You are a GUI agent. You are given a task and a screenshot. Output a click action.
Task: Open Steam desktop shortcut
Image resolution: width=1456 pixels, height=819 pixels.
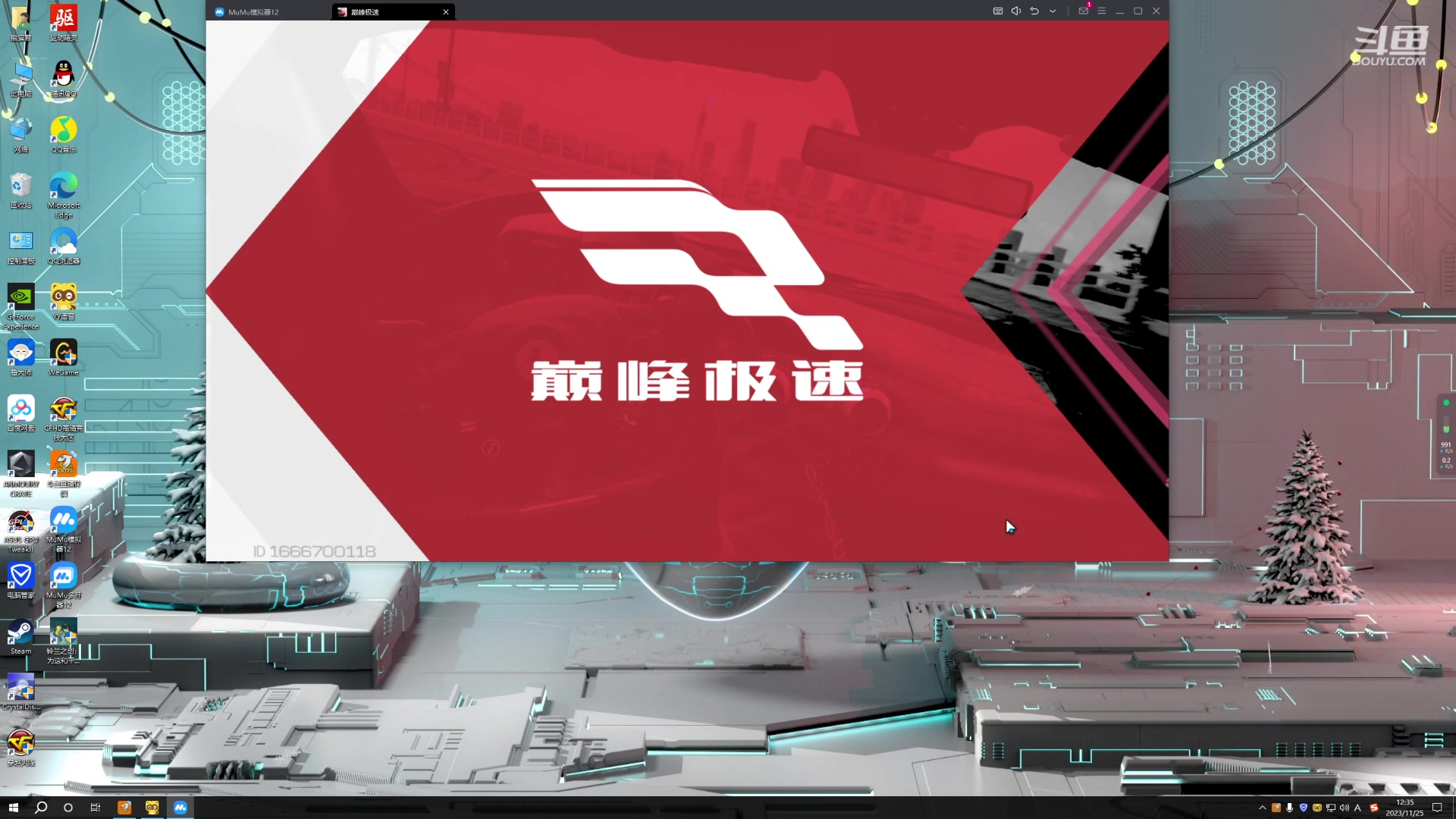(21, 637)
